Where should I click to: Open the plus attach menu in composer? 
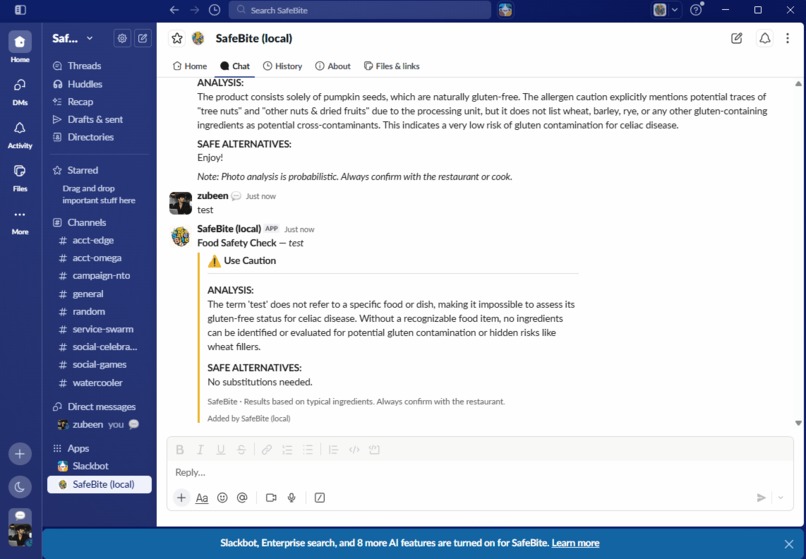pos(181,497)
